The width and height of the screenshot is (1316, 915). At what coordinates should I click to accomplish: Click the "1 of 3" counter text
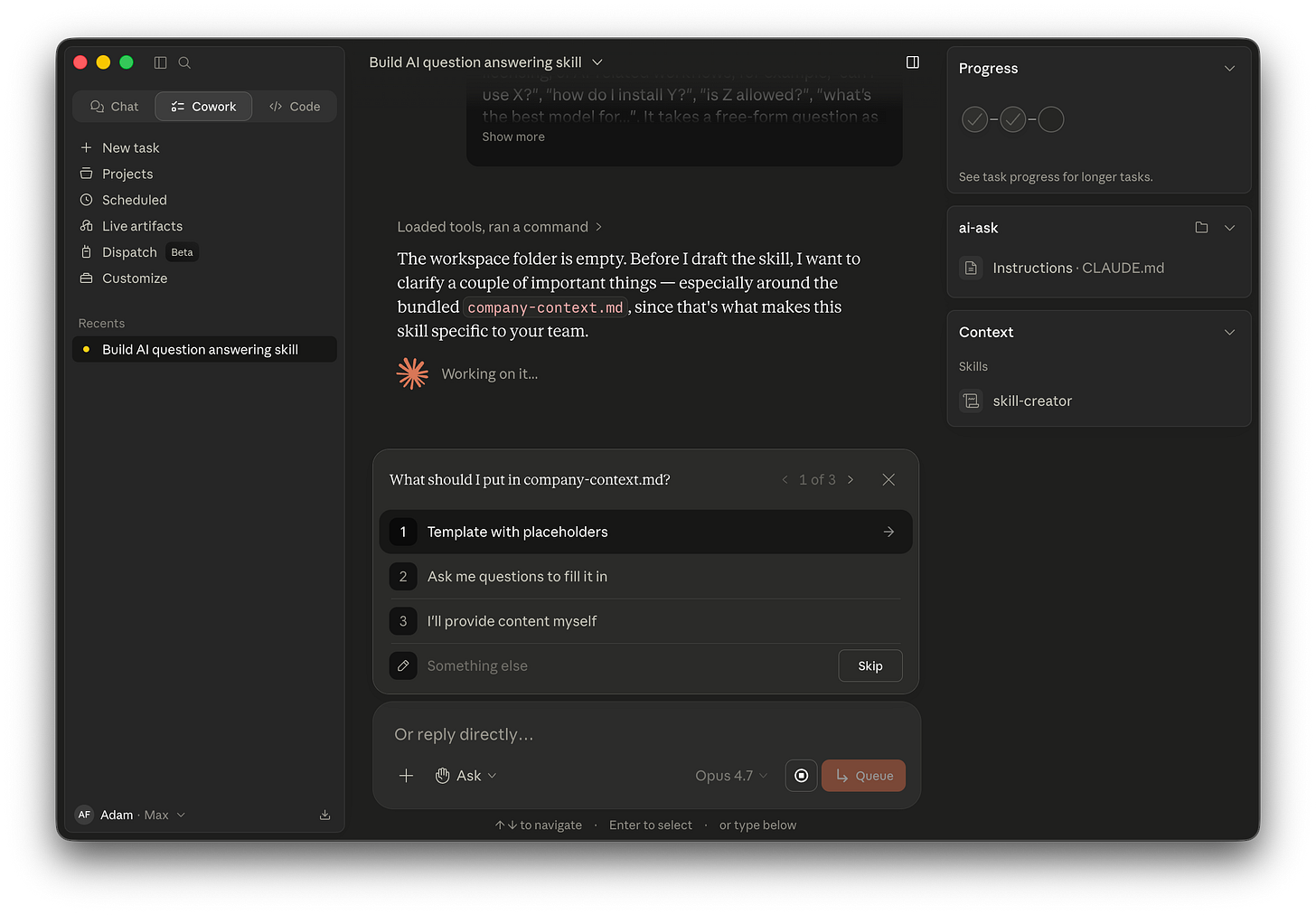(817, 480)
